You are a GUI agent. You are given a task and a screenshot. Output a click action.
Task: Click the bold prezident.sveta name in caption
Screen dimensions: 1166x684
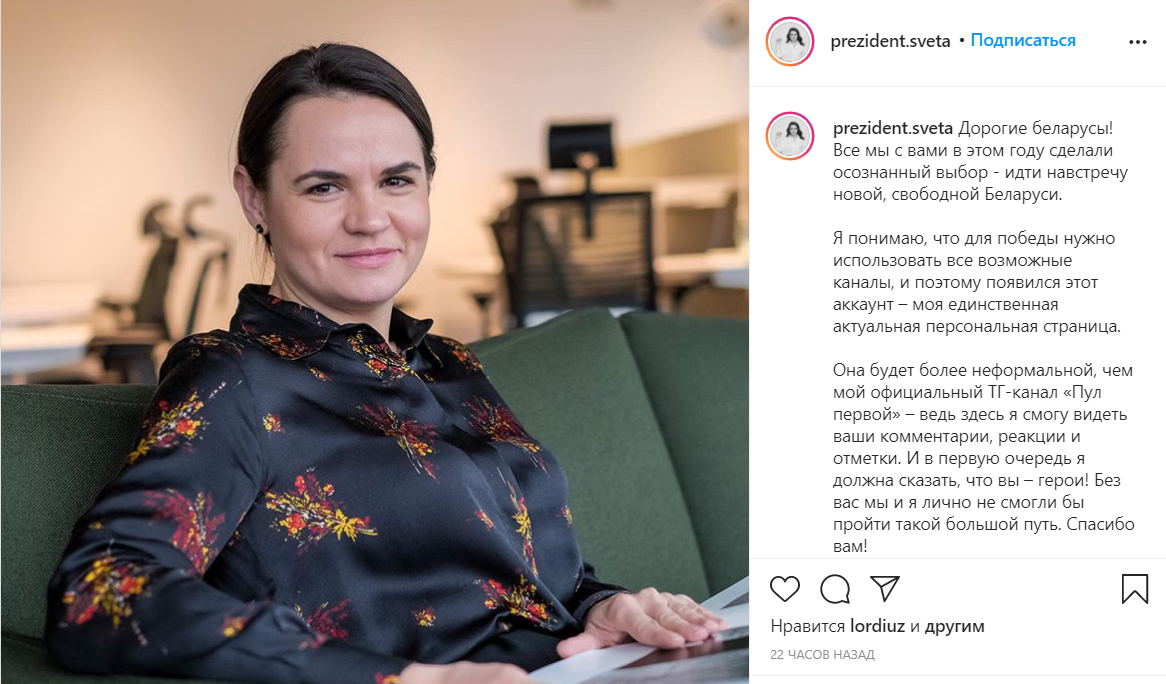[x=892, y=128]
